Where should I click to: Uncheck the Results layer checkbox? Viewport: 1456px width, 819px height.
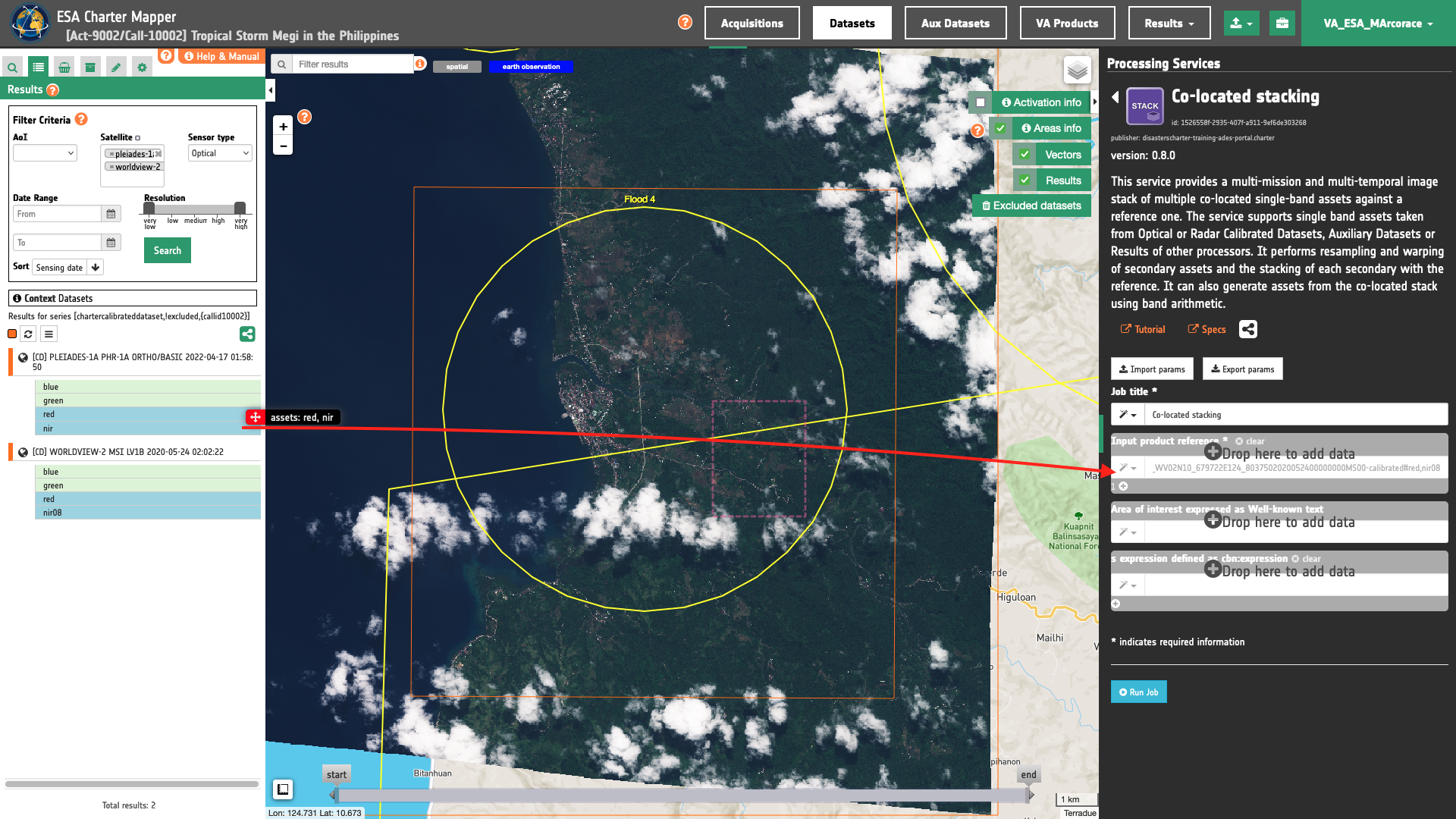coord(1025,180)
